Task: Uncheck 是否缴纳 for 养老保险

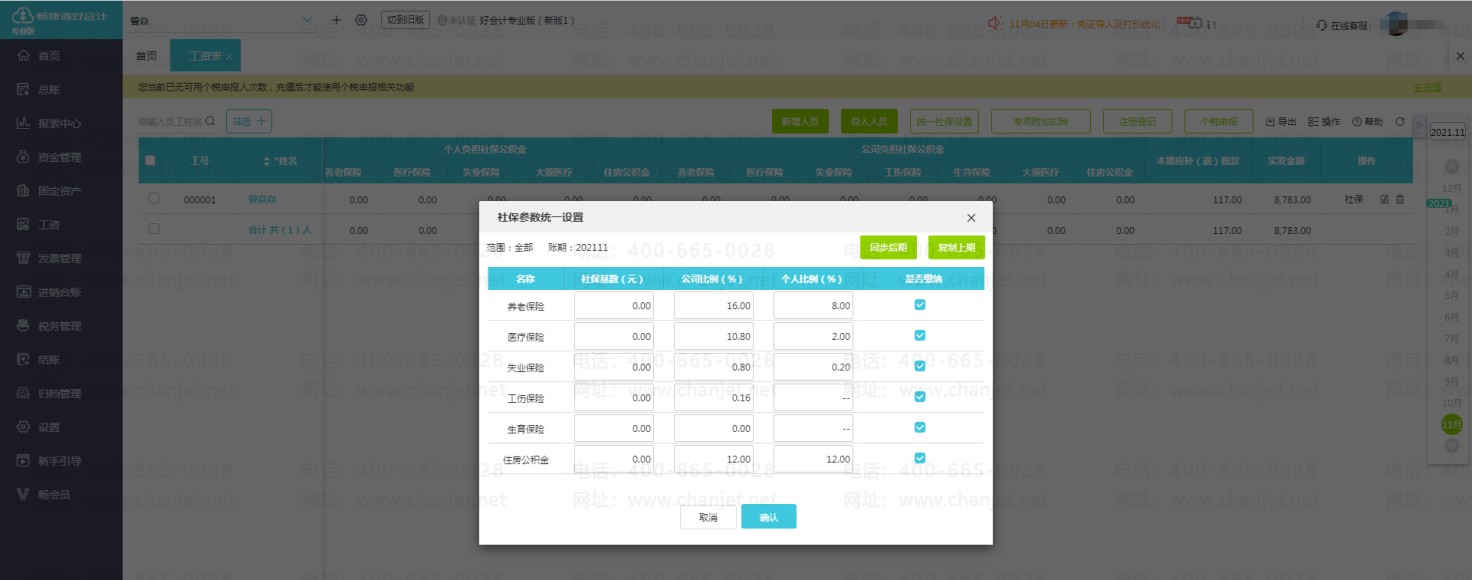Action: [x=920, y=305]
